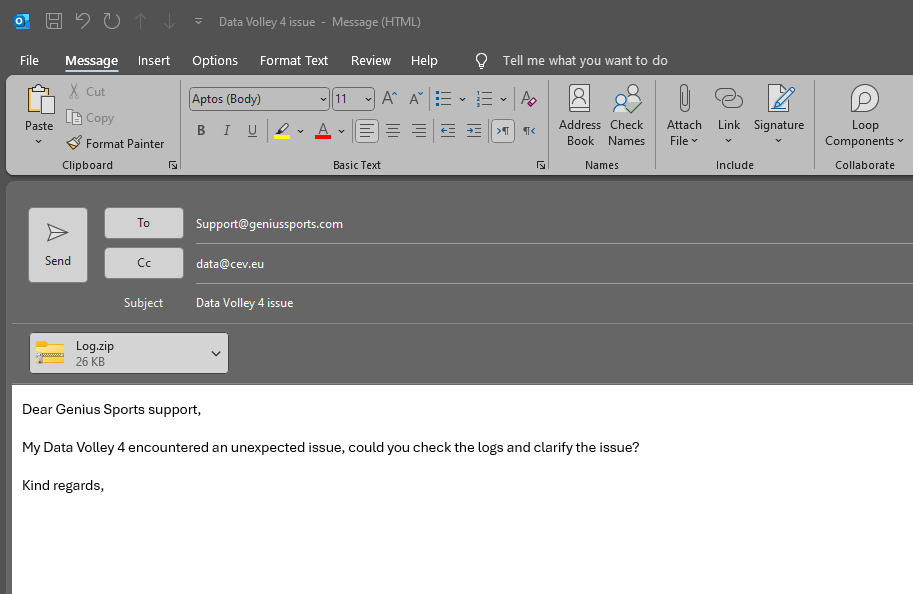
Task: Expand highlight color dropdown arrow
Action: pyautogui.click(x=300, y=131)
